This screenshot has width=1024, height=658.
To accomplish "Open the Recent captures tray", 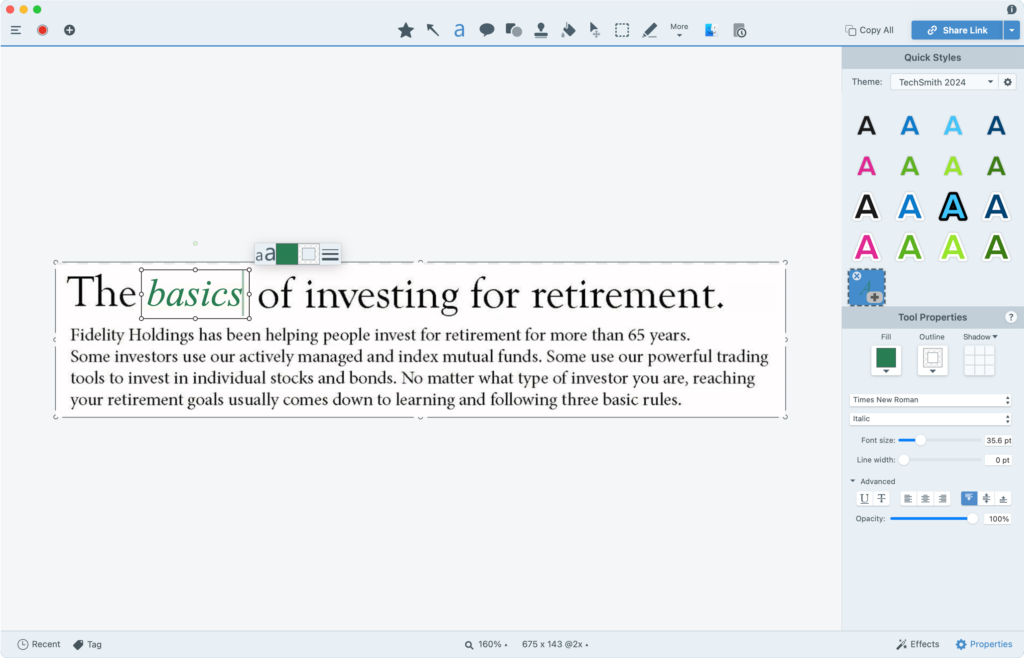I will click(39, 644).
